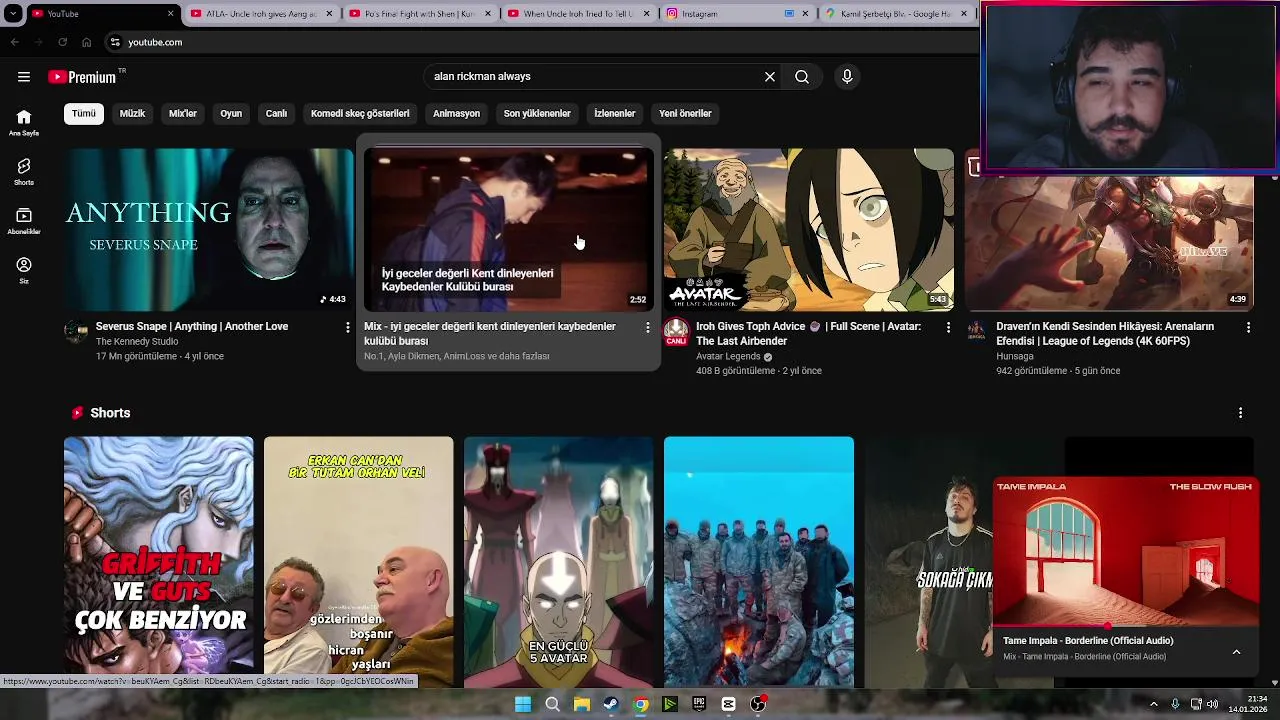Open Epic Games Launcher from the taskbar

pos(699,704)
